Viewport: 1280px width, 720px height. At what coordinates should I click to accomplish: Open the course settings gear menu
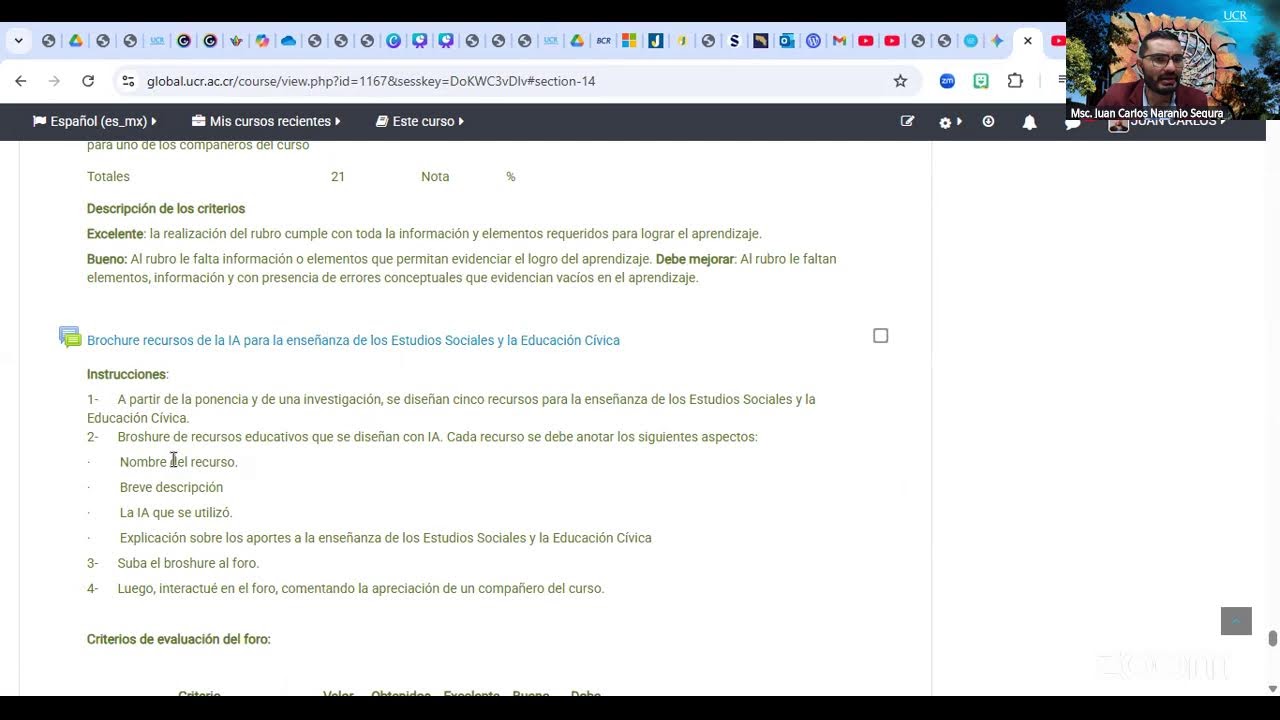tap(950, 122)
